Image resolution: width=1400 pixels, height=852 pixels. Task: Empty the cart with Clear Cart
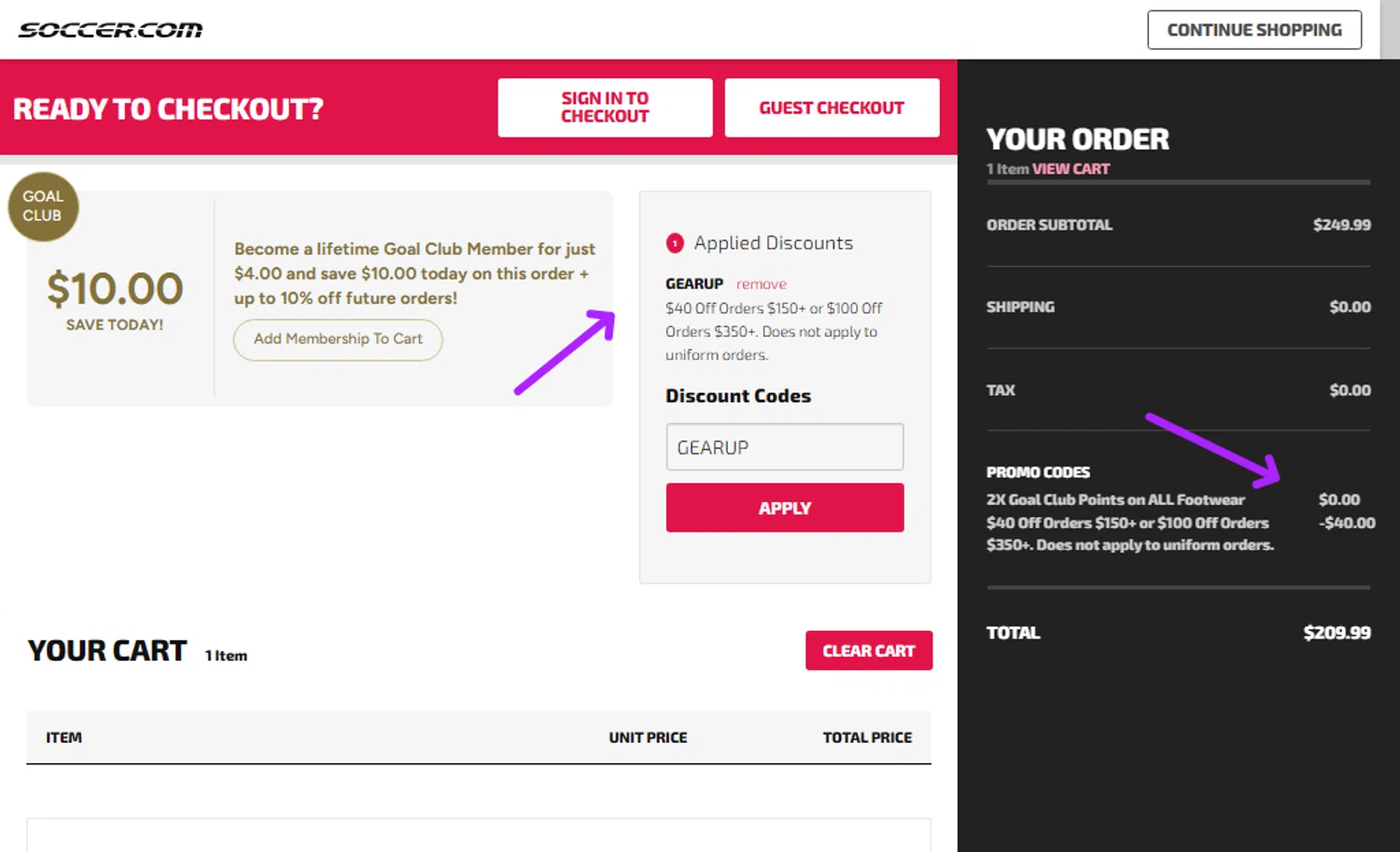pos(868,650)
